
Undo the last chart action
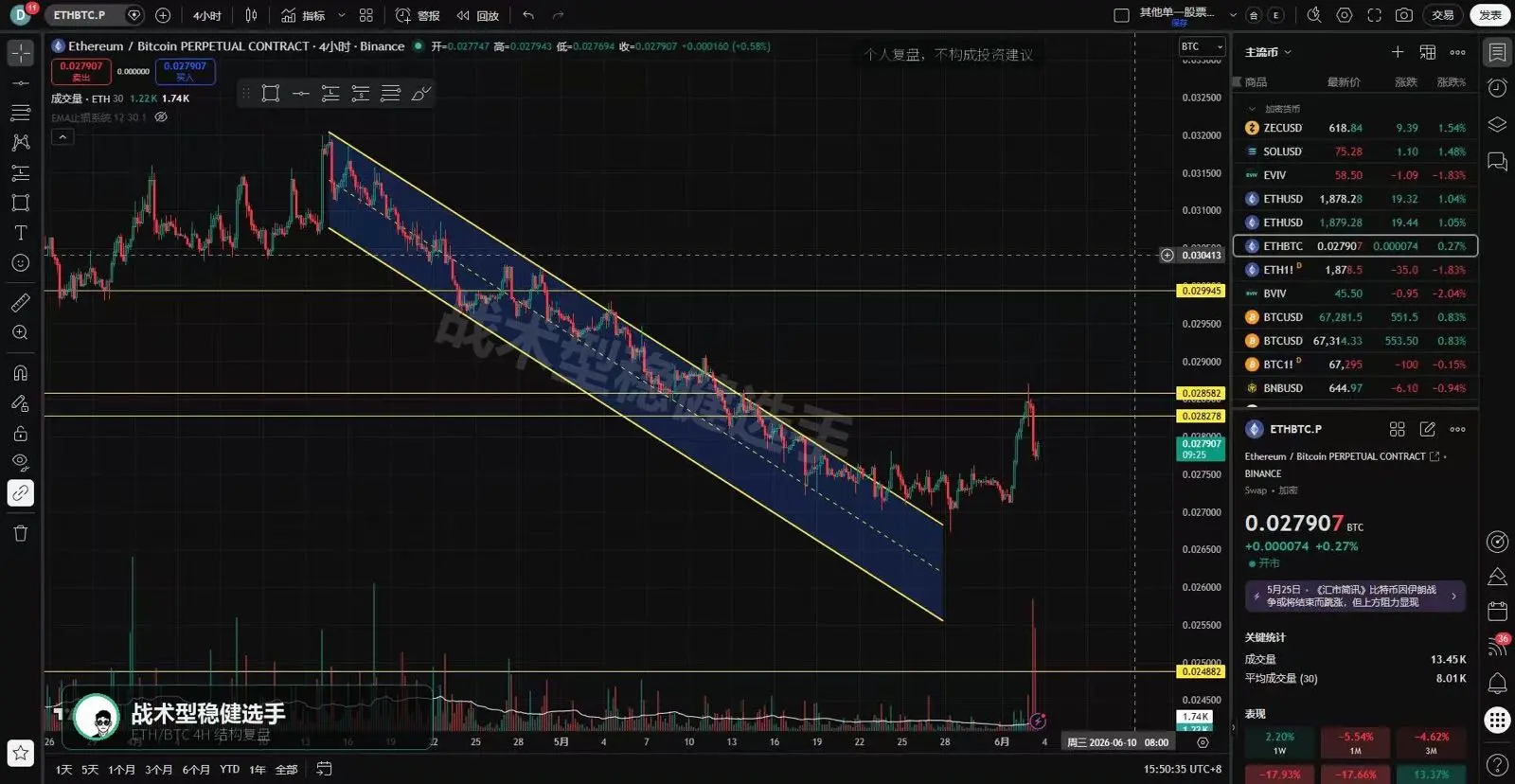528,15
